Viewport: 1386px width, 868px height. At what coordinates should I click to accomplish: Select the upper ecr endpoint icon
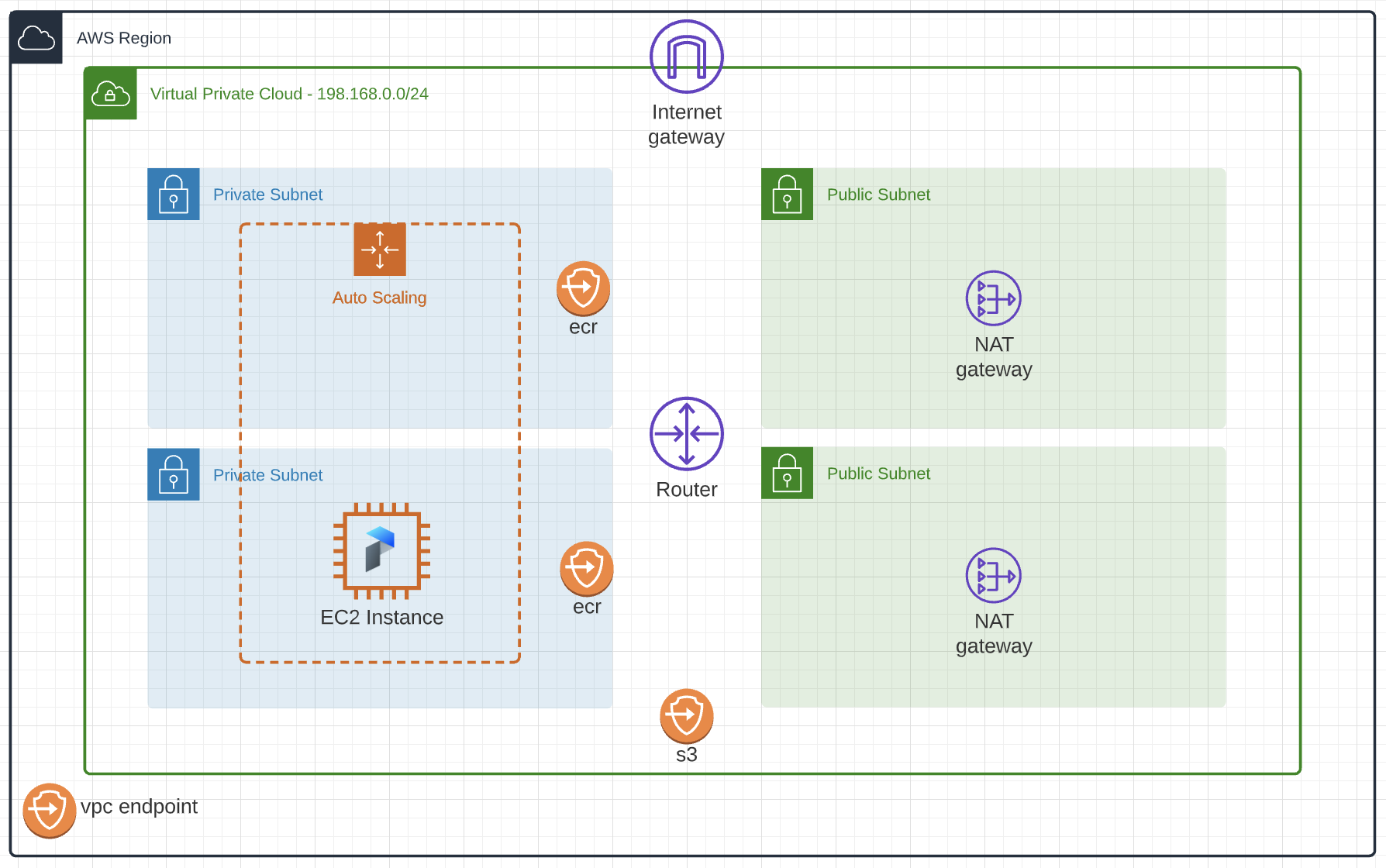click(x=584, y=288)
